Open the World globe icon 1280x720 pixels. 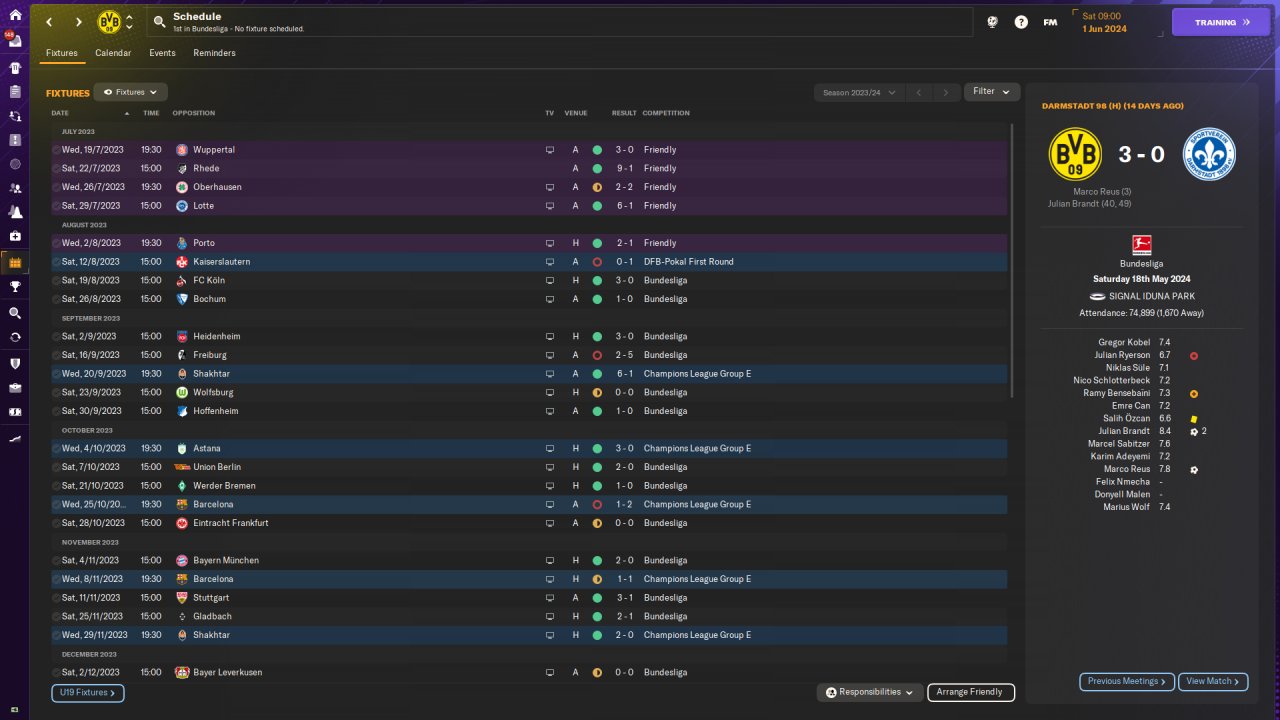pyautogui.click(x=992, y=22)
